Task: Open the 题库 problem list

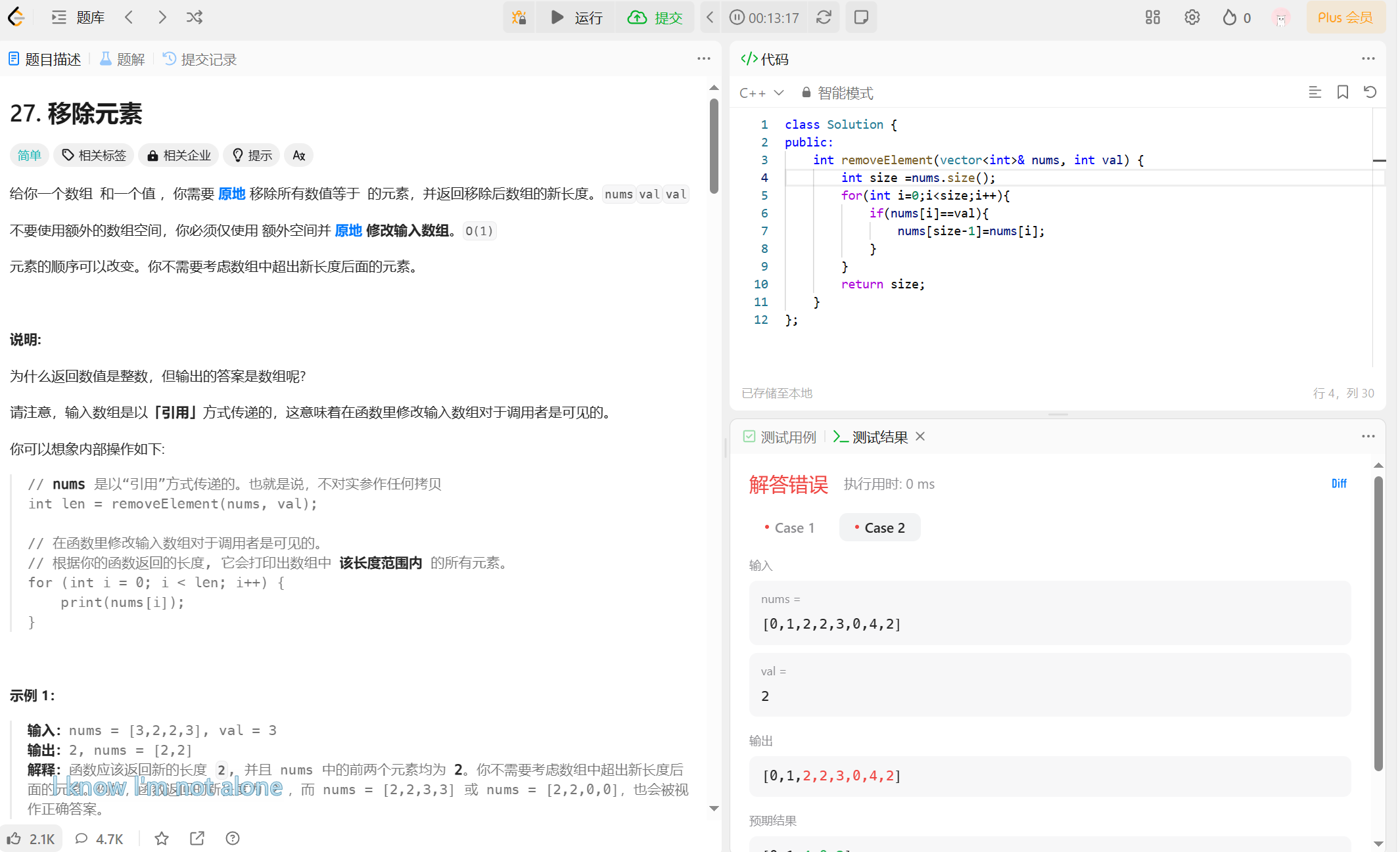Action: [78, 17]
